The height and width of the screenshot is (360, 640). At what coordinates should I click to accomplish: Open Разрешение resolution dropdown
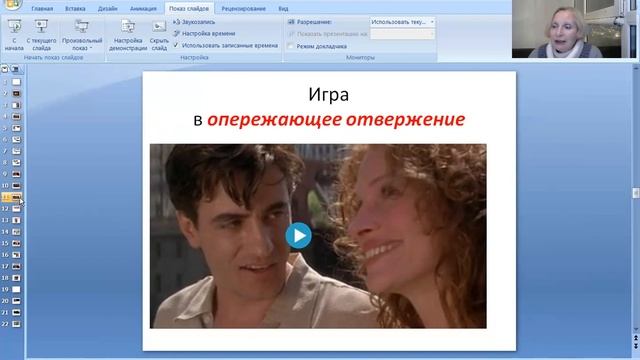[x=402, y=22]
